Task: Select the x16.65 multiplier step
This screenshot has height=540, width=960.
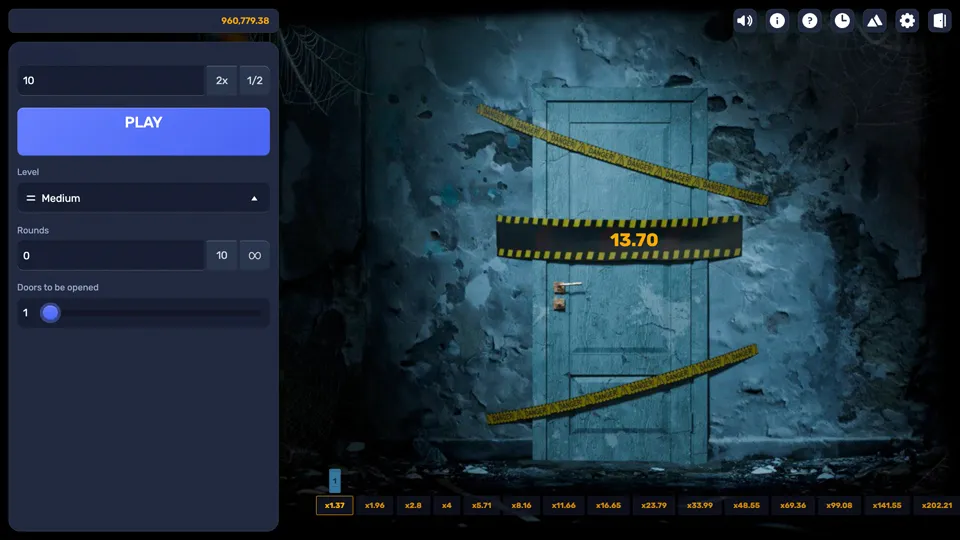Action: (608, 505)
